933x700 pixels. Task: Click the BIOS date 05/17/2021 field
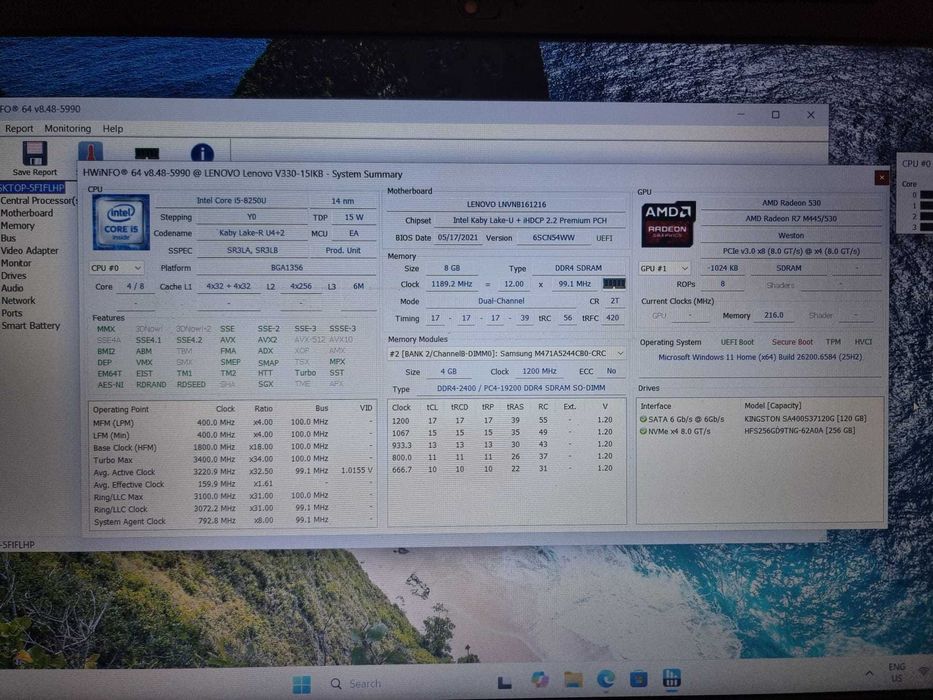coord(458,237)
